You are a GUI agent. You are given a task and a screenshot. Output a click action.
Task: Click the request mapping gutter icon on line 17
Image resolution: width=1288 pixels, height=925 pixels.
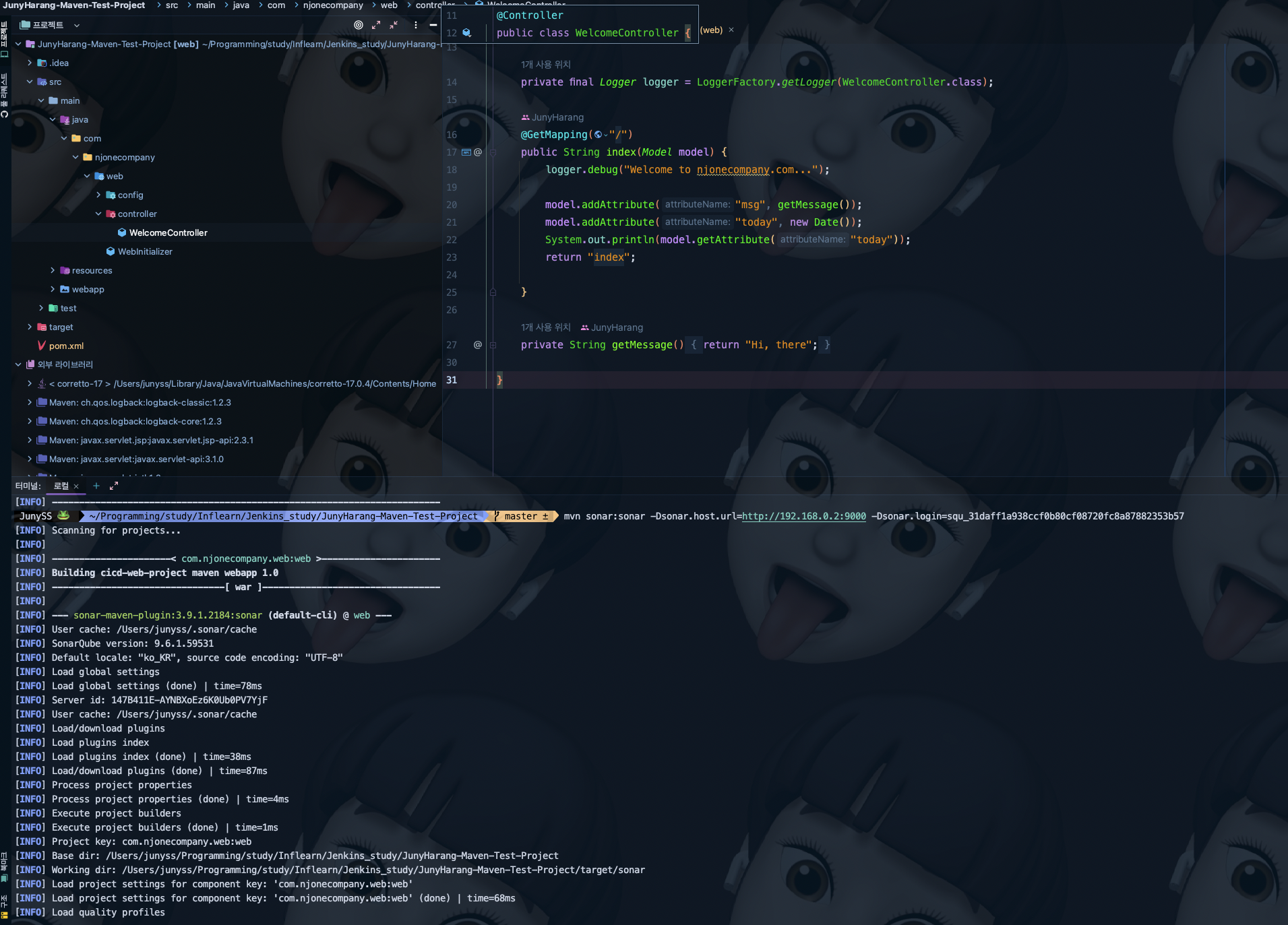click(x=466, y=152)
